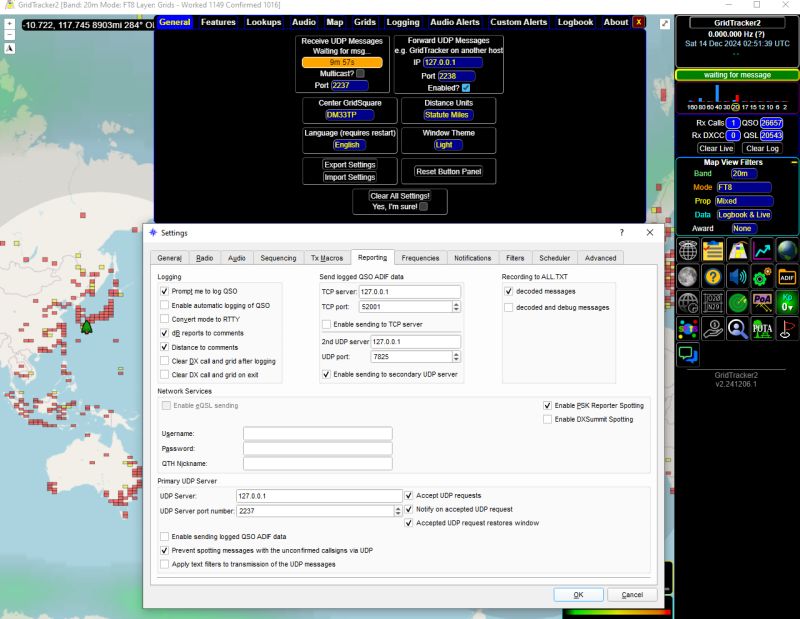Click the Clear Log button

point(762,148)
